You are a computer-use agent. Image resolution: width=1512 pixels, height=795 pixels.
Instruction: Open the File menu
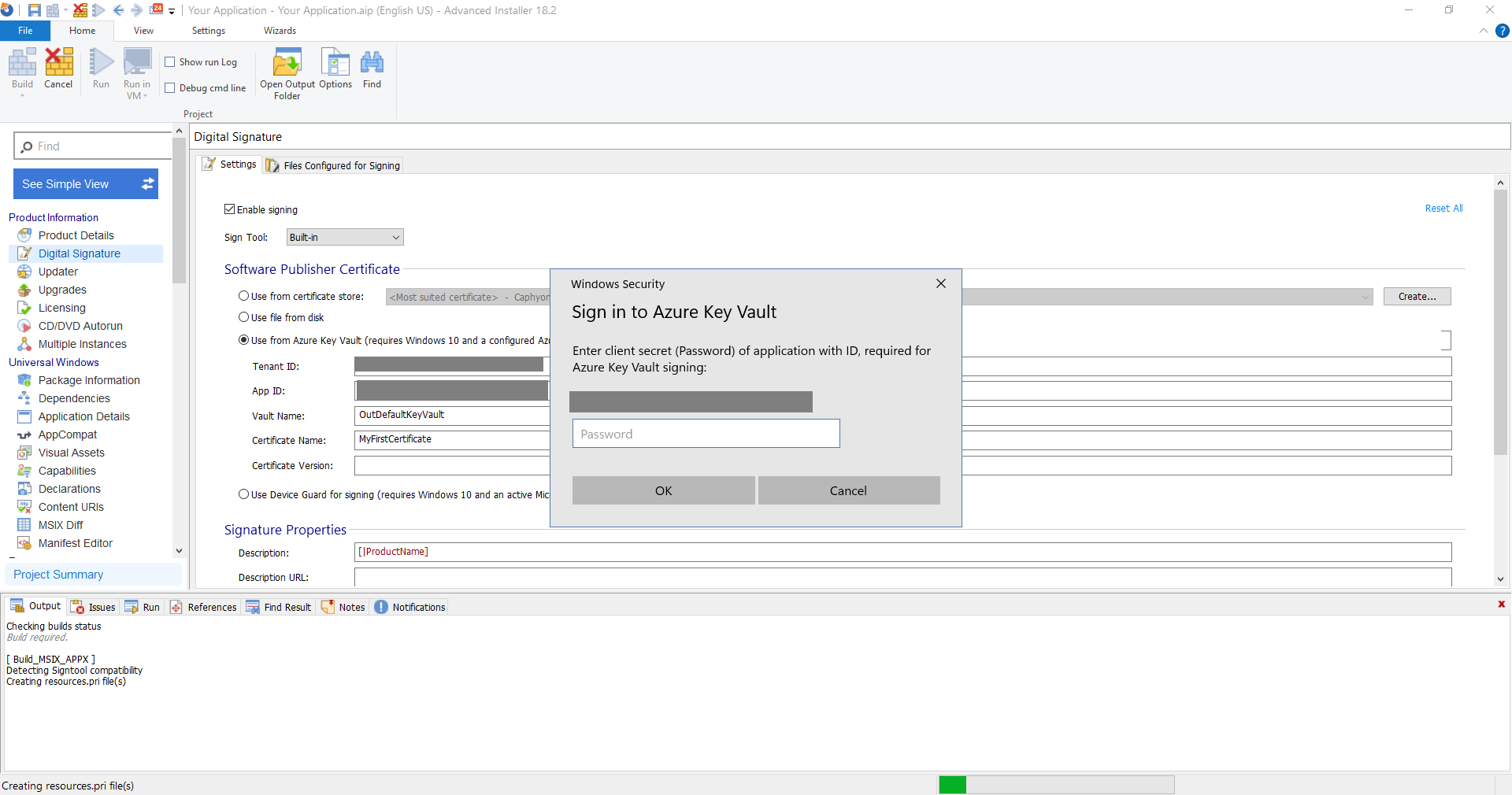pyautogui.click(x=25, y=31)
